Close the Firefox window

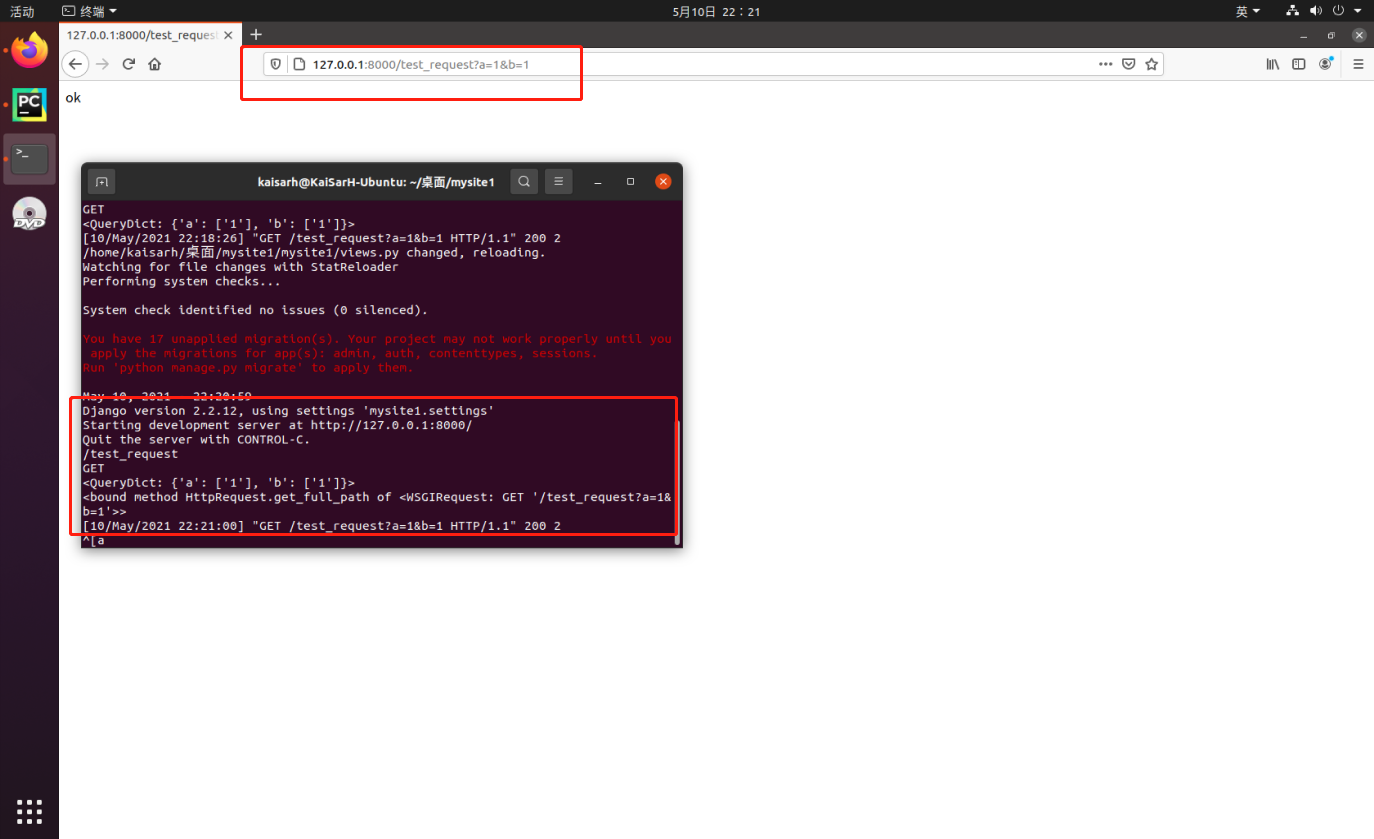tap(1359, 35)
